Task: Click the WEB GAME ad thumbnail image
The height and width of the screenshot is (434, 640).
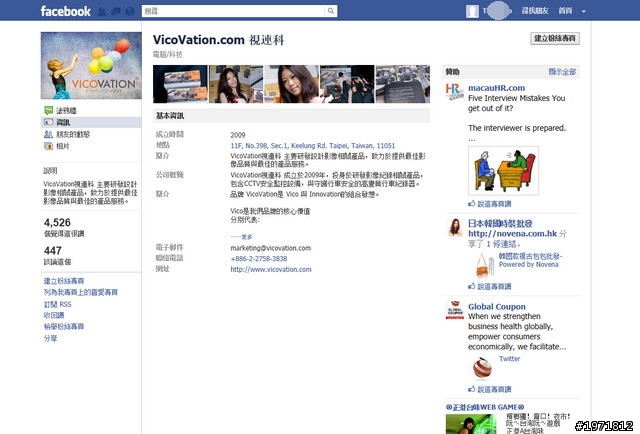Action: click(471, 424)
